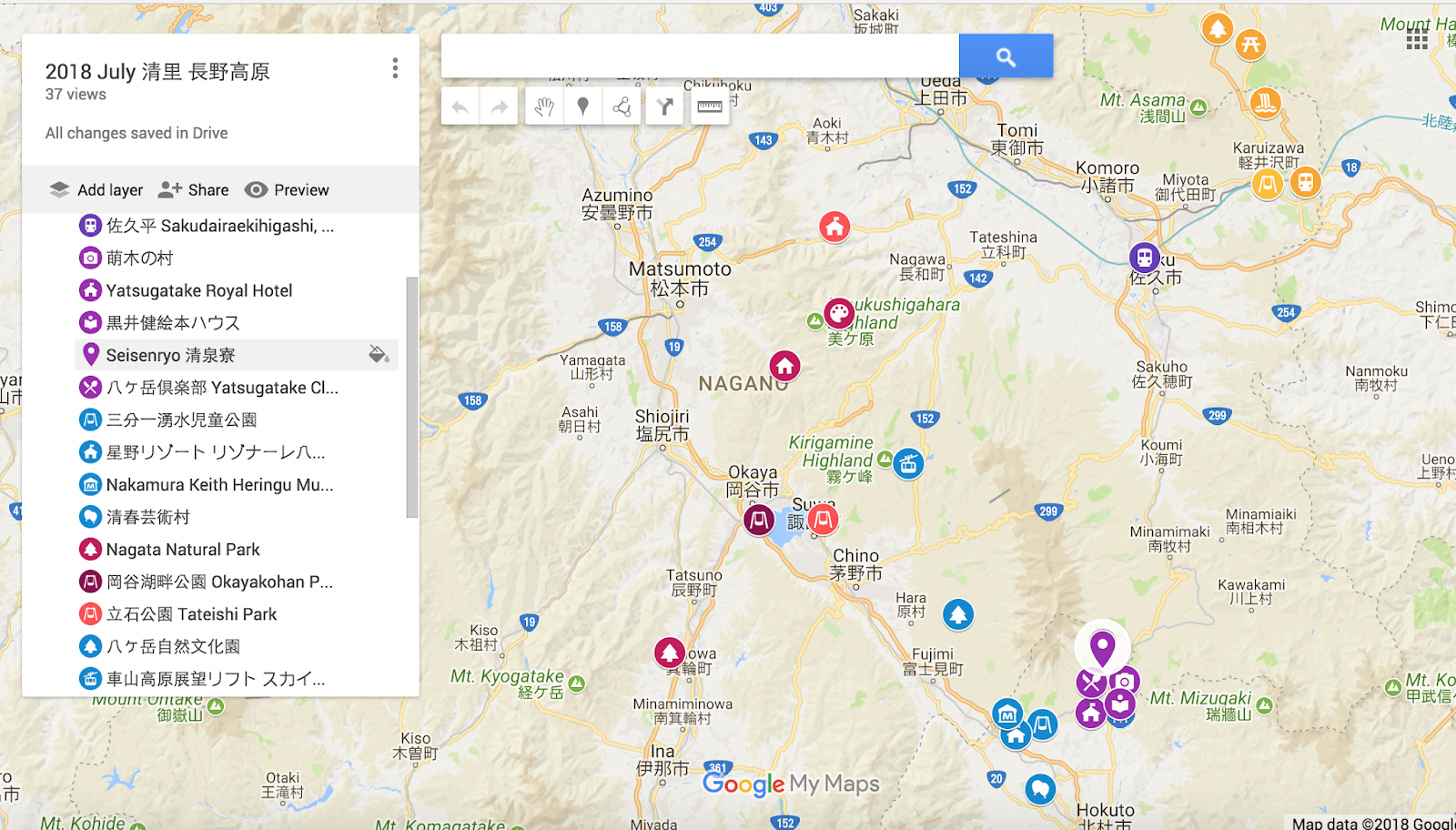1456x830 pixels.
Task: Open Yatsugatake Royal Hotel list entry
Action: 237,290
